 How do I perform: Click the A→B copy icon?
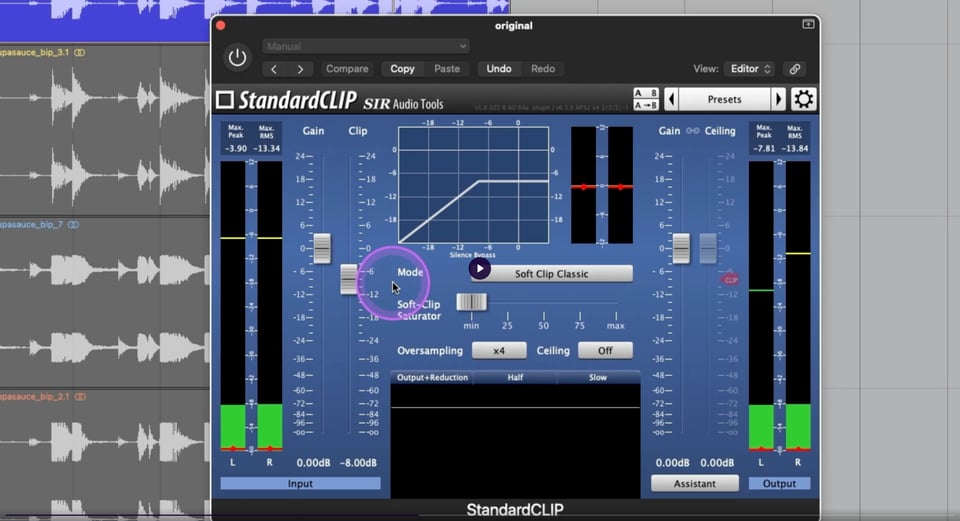(646, 105)
